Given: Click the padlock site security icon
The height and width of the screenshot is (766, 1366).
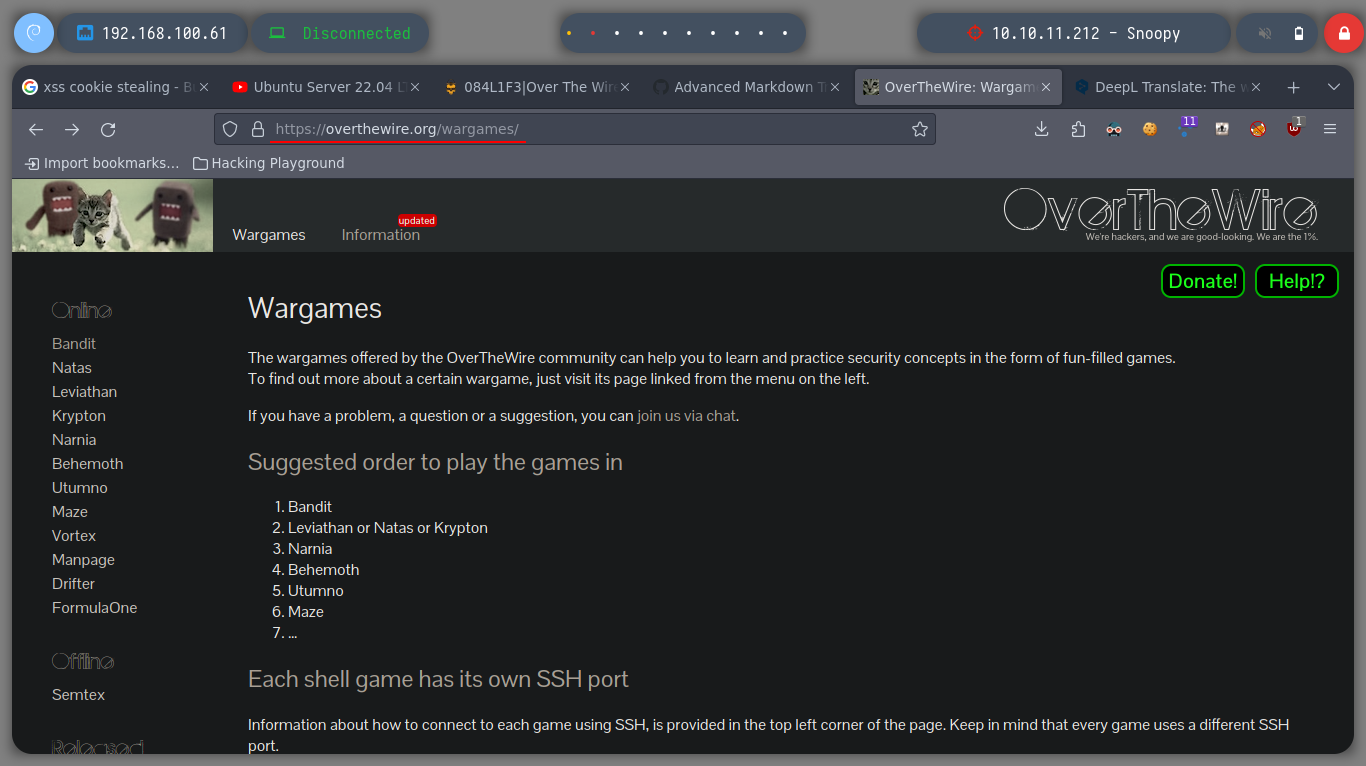Looking at the screenshot, I should click(257, 129).
